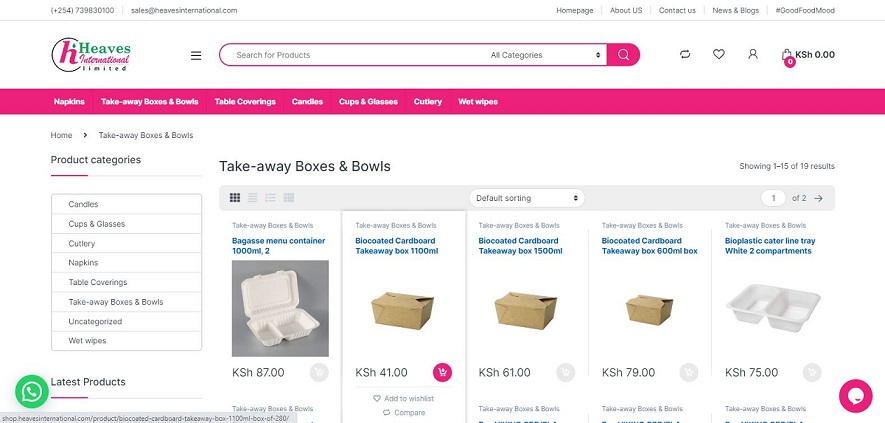The width and height of the screenshot is (885, 423).
Task: Click the product search field
Action: (350, 55)
